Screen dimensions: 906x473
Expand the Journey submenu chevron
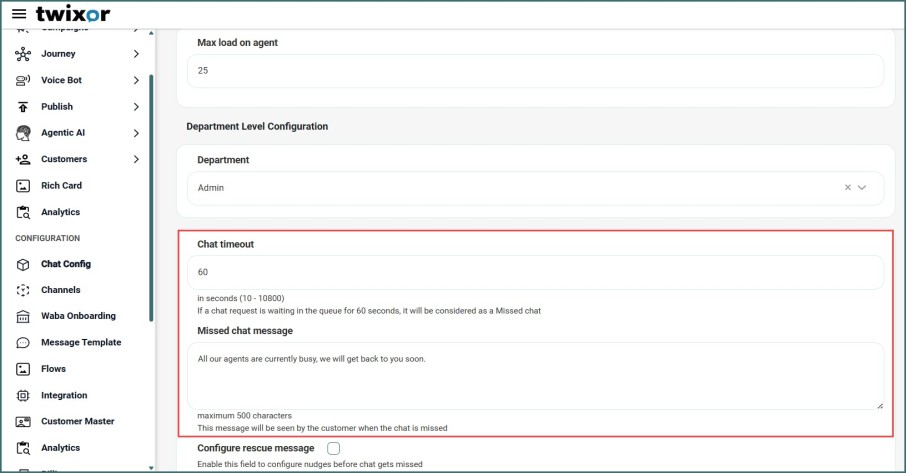(136, 54)
